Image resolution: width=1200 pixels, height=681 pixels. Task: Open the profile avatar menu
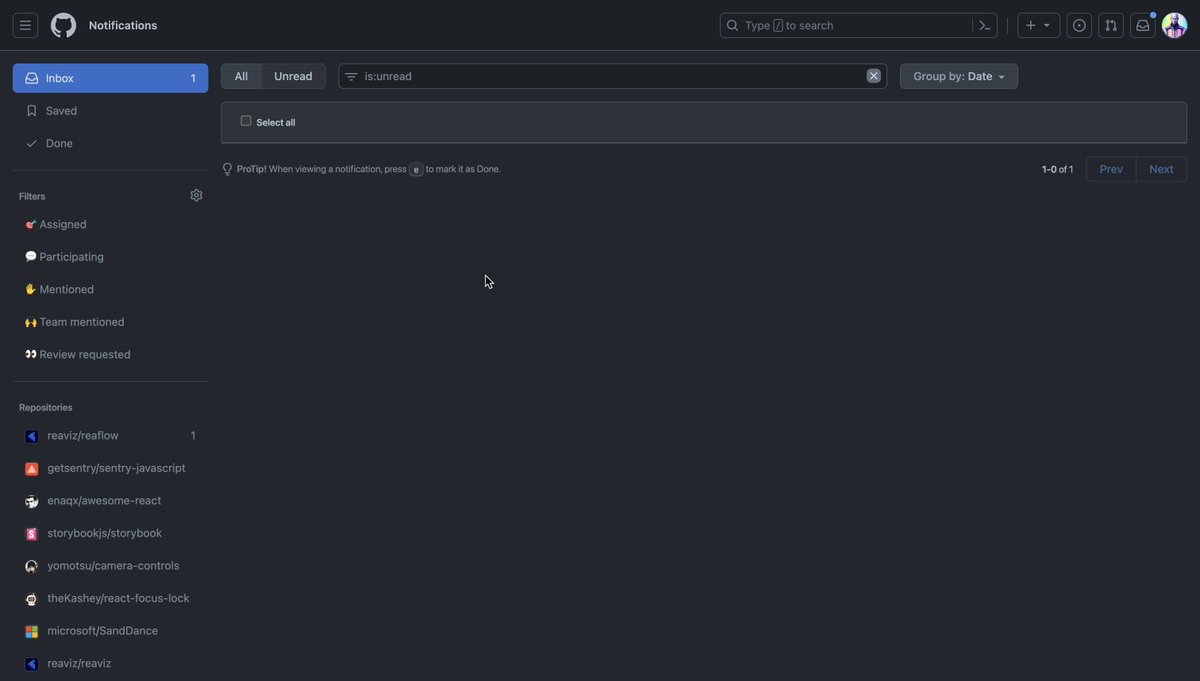(1172, 24)
